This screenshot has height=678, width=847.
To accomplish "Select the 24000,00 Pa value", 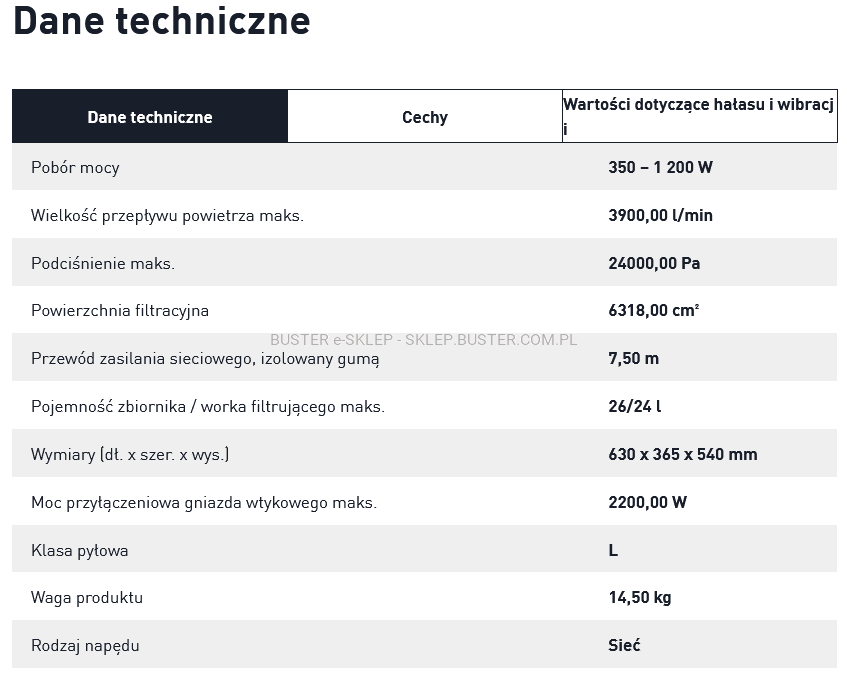I will click(x=654, y=263).
